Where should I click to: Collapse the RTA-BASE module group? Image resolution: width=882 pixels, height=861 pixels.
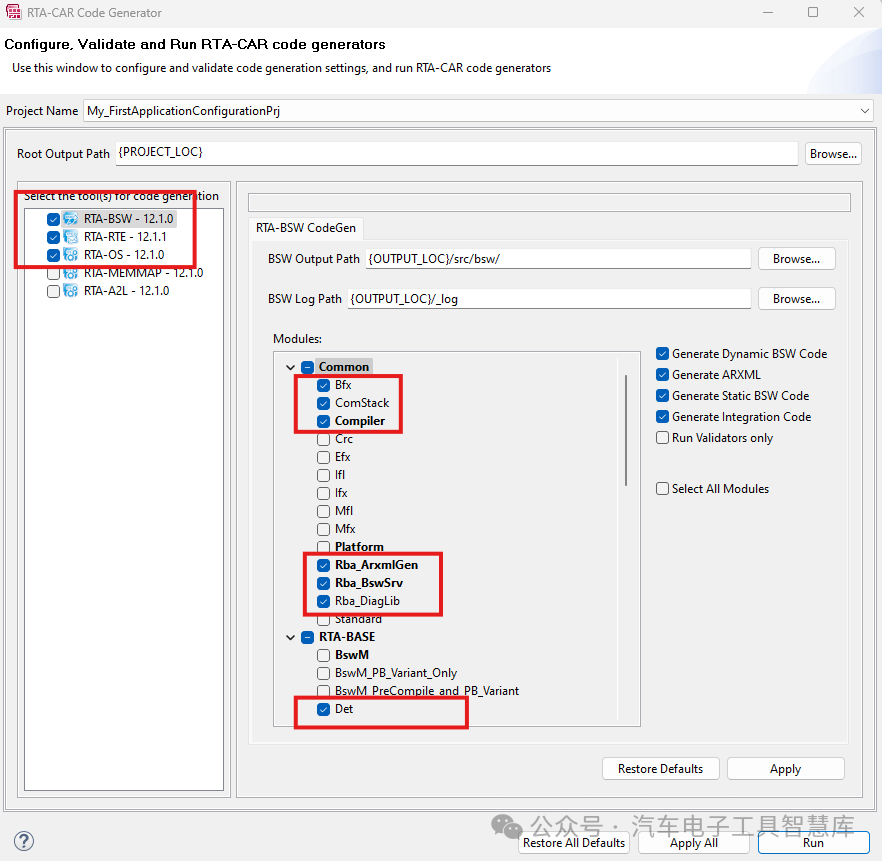tap(290, 637)
